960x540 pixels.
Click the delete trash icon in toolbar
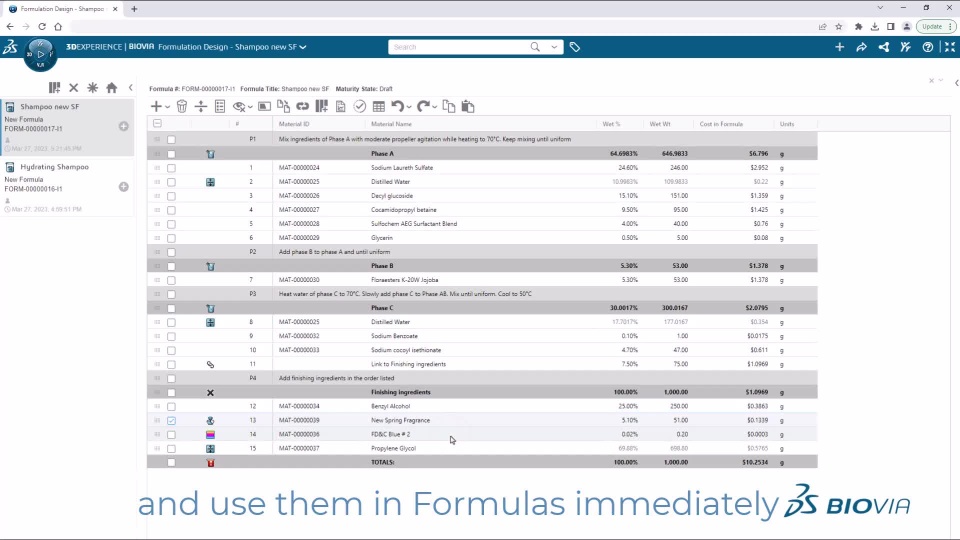(x=182, y=107)
